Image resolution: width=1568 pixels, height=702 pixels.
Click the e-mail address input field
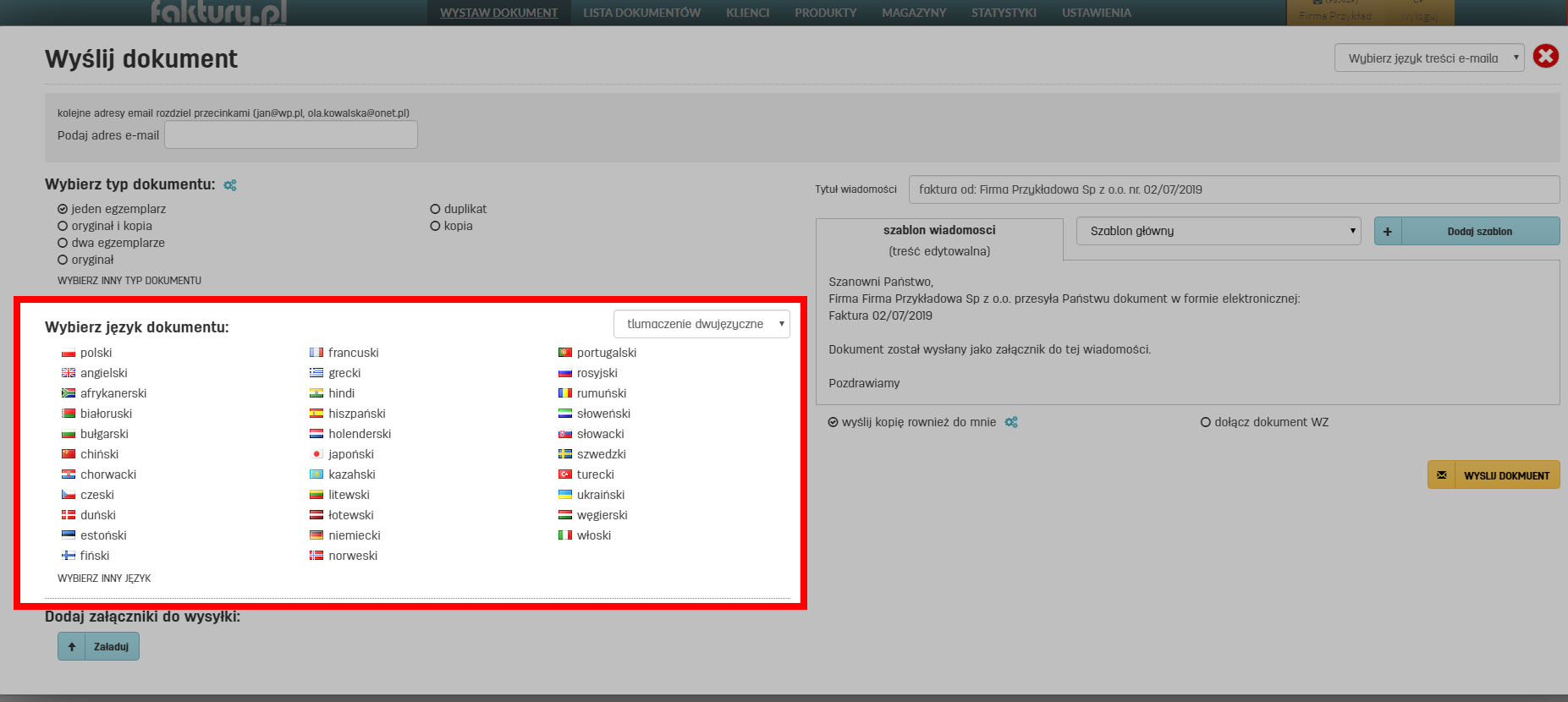(290, 135)
